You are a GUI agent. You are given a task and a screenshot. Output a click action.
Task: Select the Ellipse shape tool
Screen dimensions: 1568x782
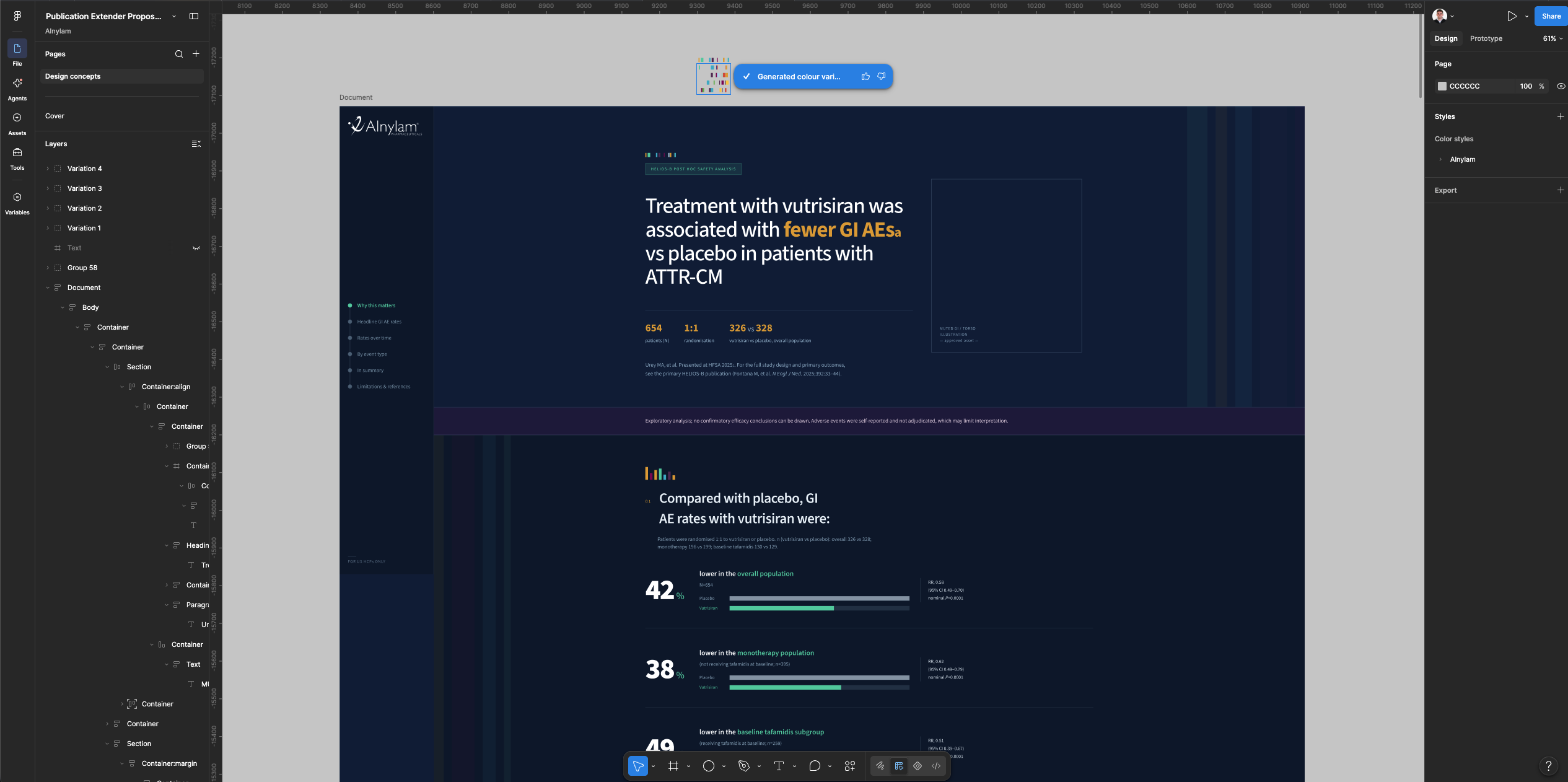pos(709,766)
